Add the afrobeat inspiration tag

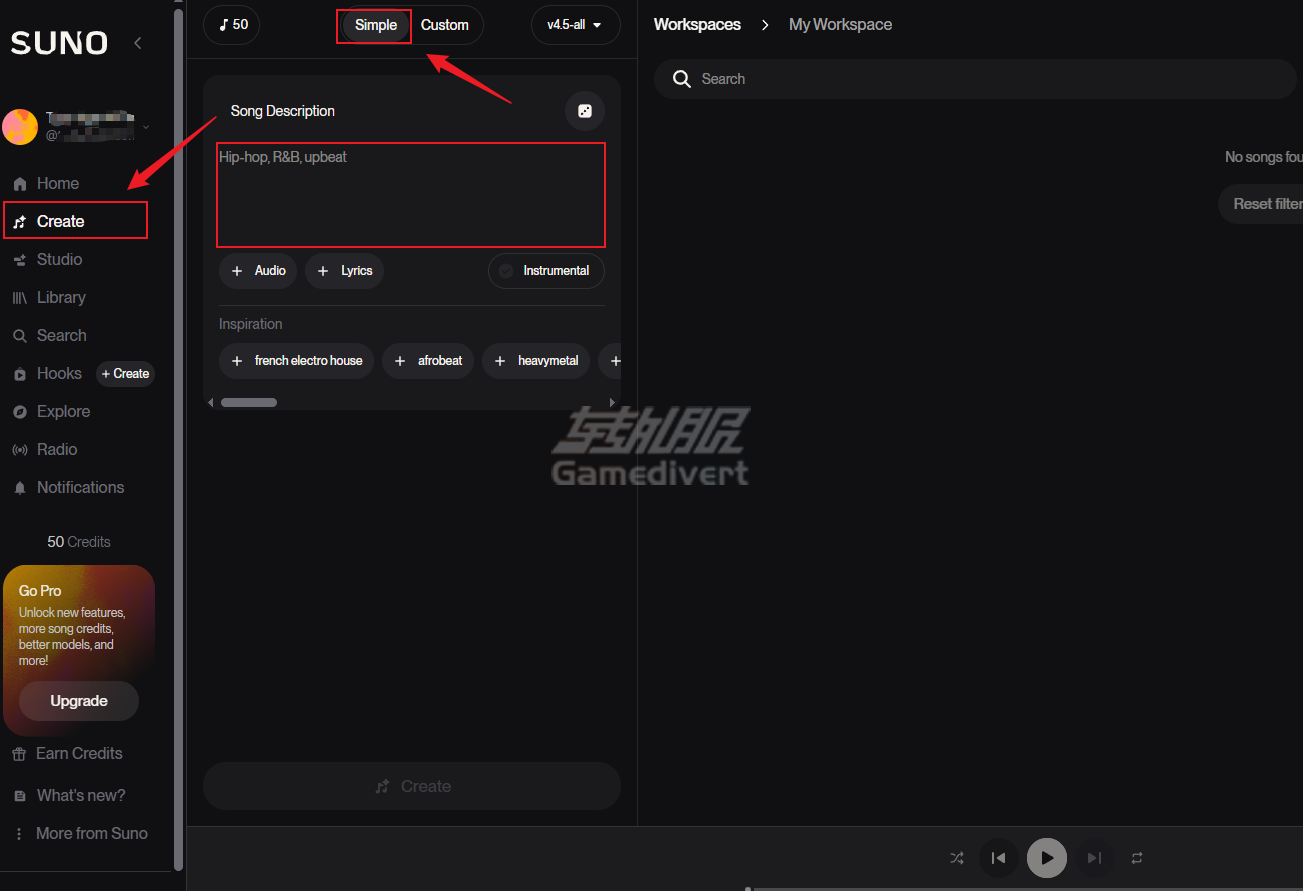point(428,361)
